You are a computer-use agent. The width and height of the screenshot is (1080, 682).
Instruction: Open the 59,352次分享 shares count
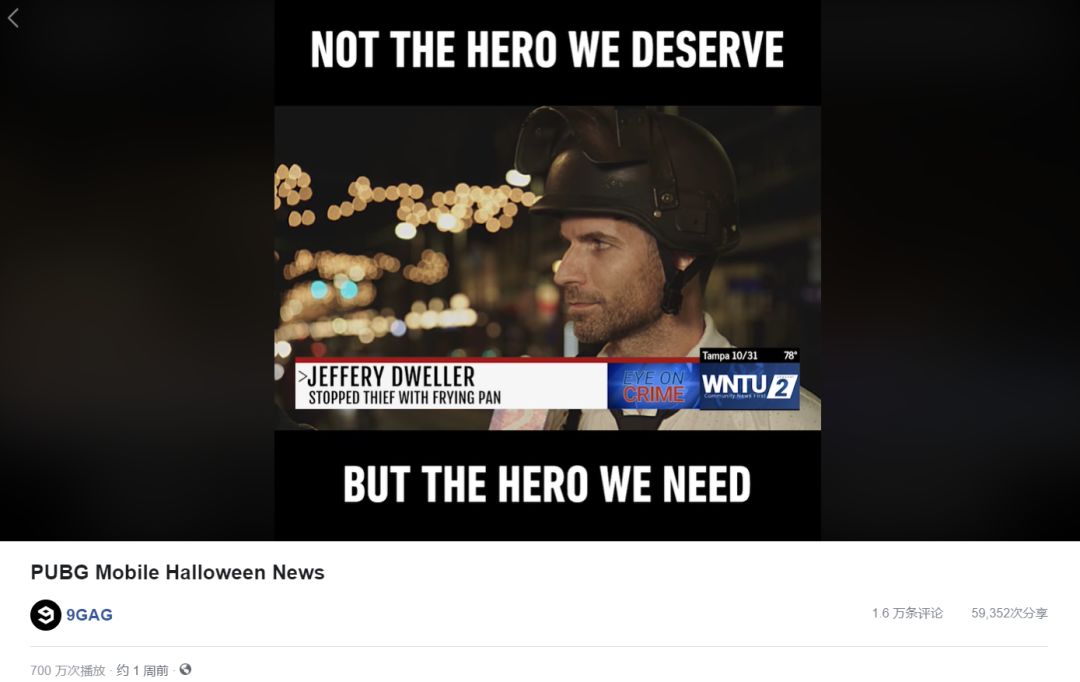click(1009, 613)
